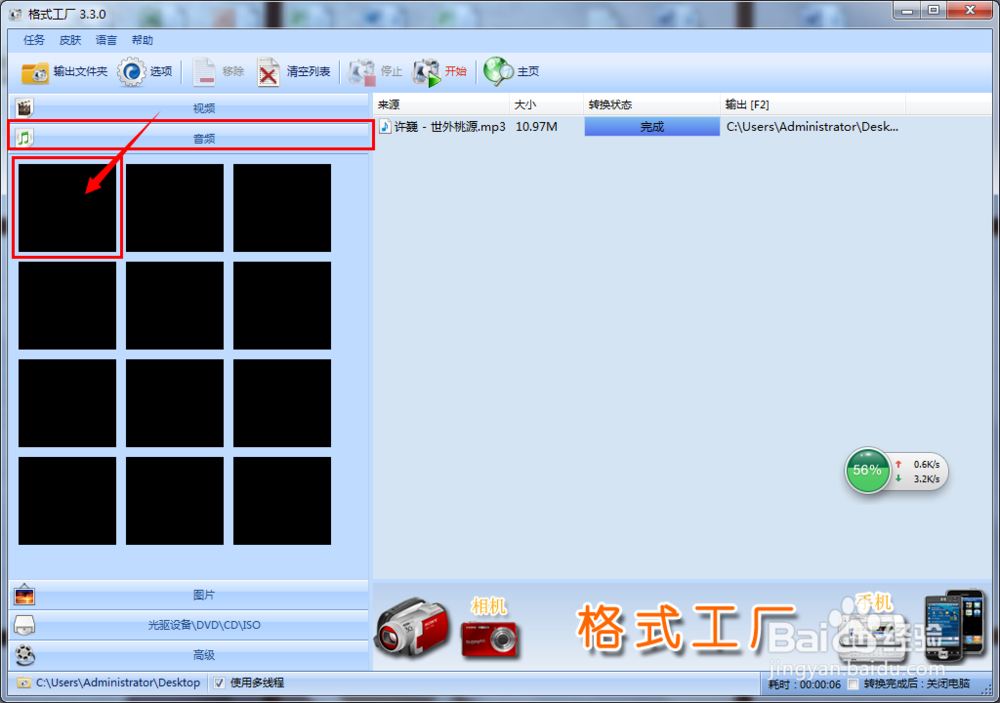Click the output path C:\Users\Administrator\Desk... cell
Screen dimensions: 1000x703
pos(812,127)
